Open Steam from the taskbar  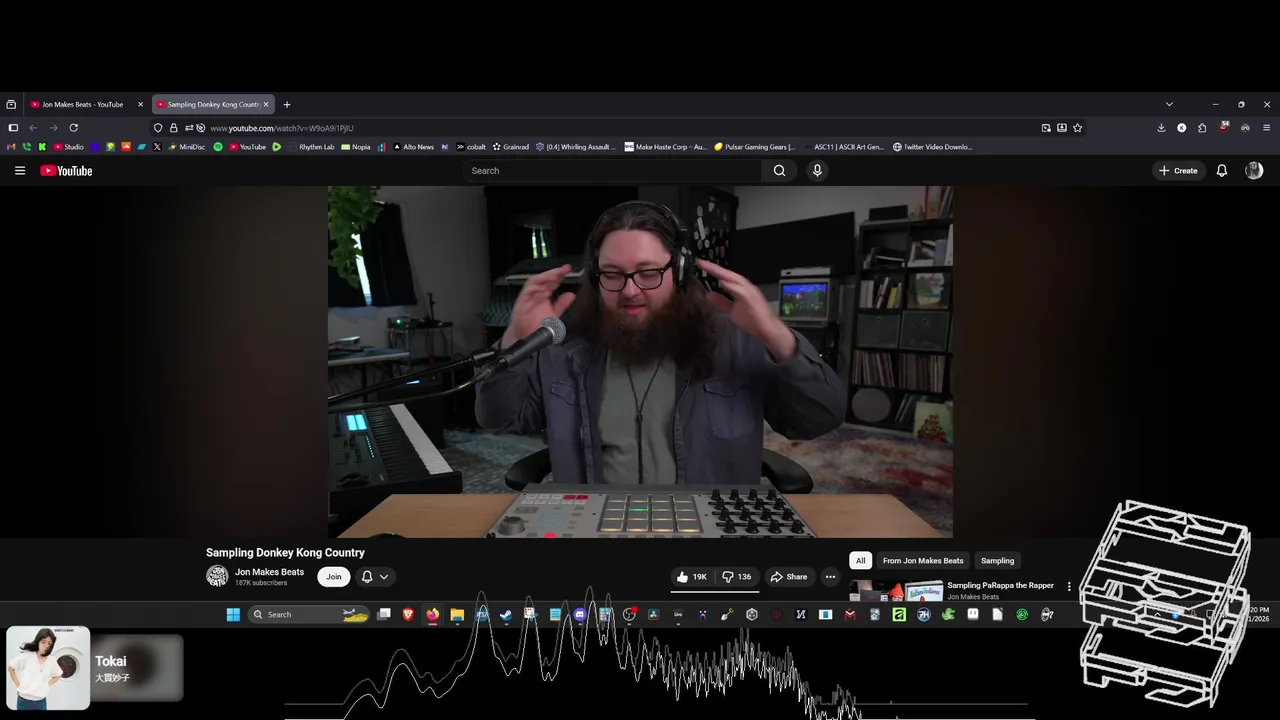(x=506, y=615)
